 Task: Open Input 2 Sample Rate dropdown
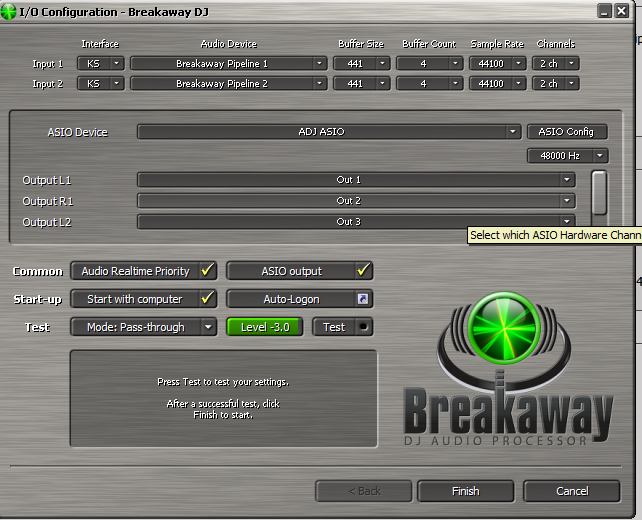(497, 84)
